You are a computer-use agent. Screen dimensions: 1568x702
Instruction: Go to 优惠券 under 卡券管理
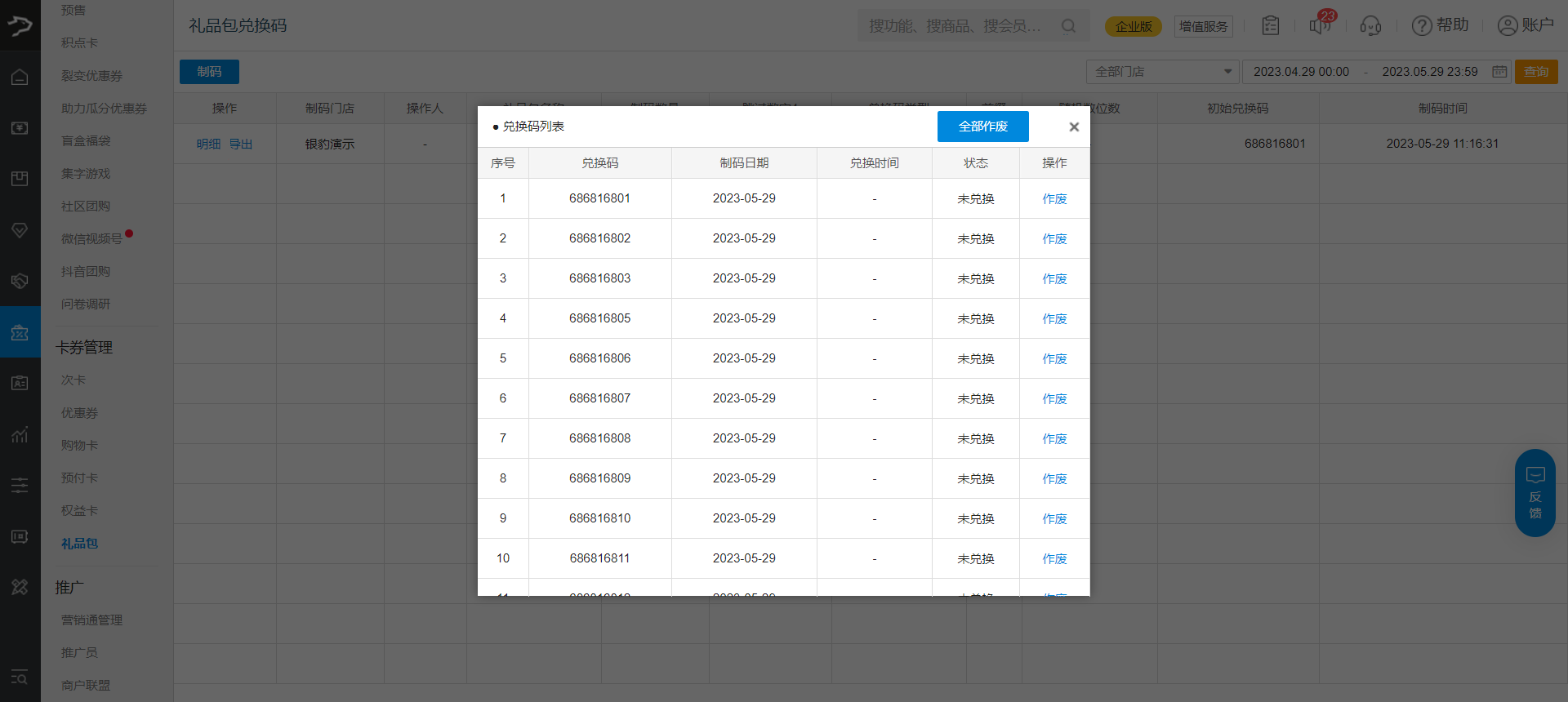click(79, 412)
